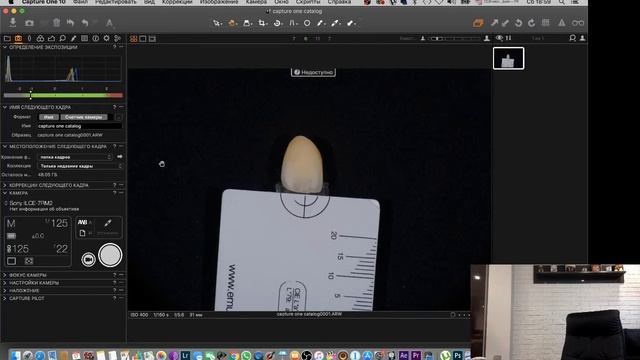This screenshot has height=360, width=640.
Task: Open the Metadata tool tab info icon
Action: [95, 38]
